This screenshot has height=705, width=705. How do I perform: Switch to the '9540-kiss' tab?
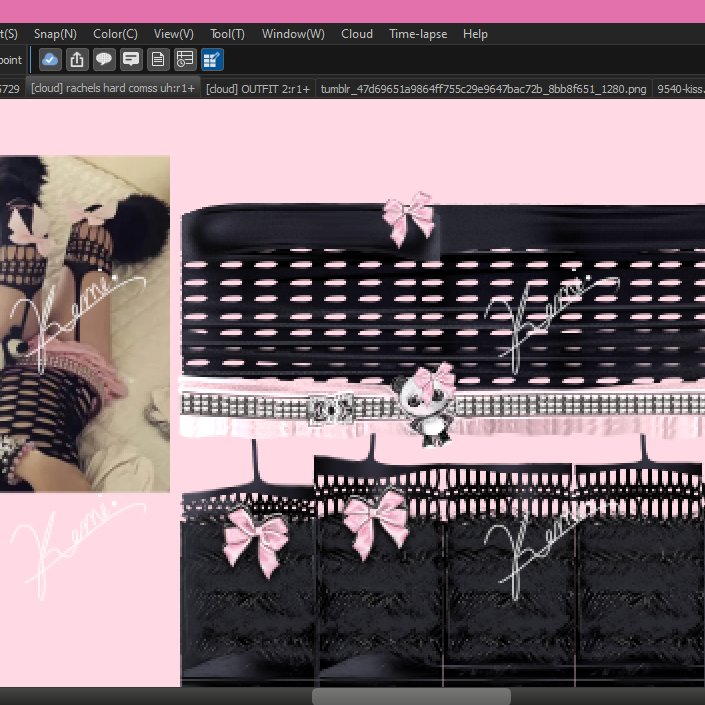tap(679, 89)
